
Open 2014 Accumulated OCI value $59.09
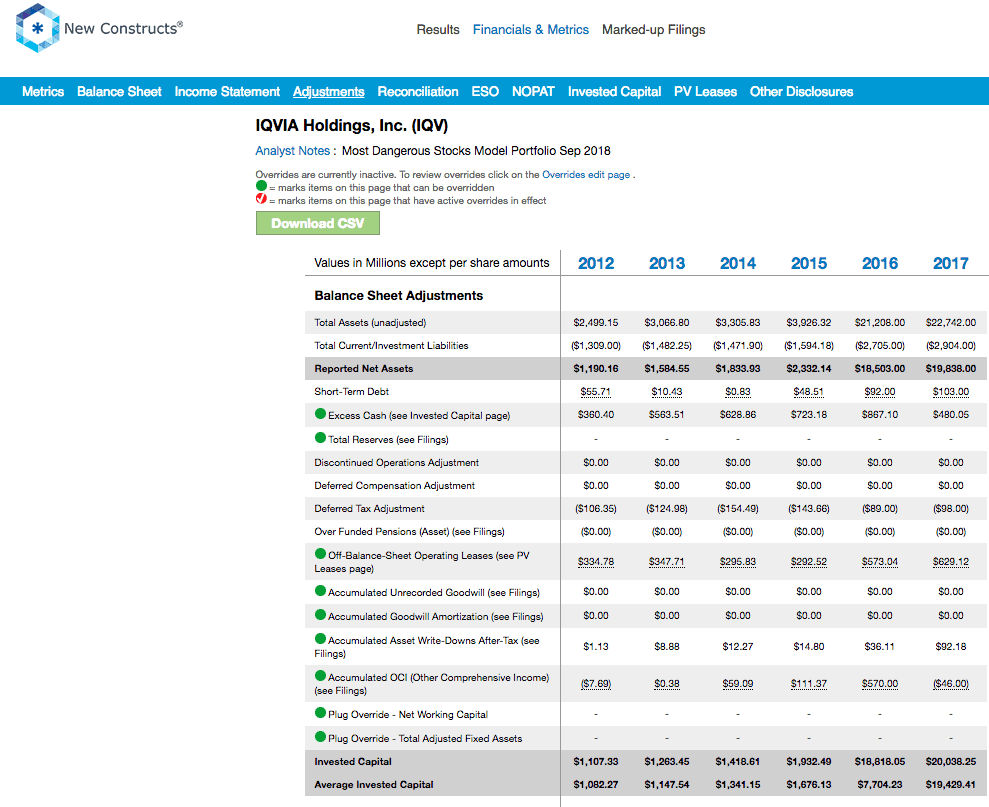[x=738, y=683]
